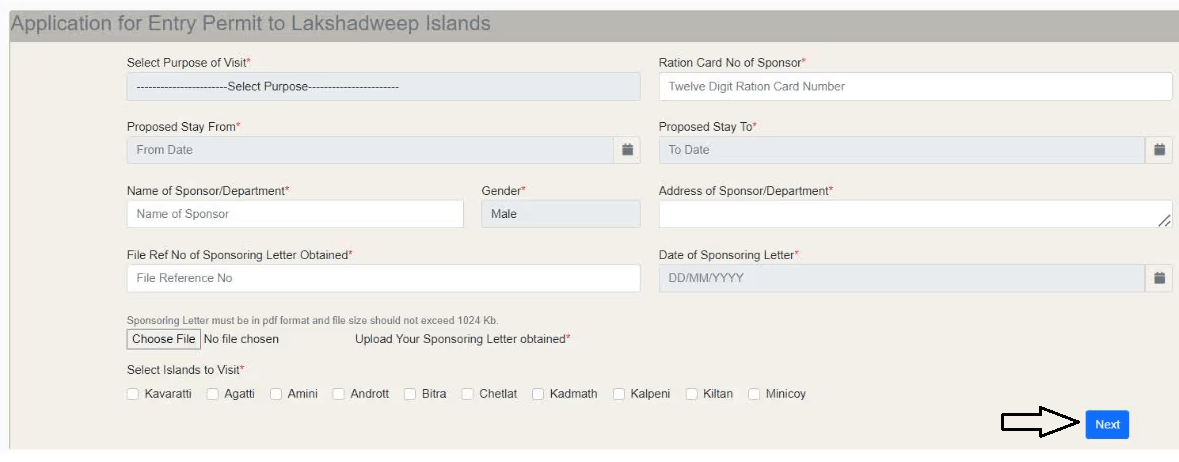Click the To Date input field
The width and height of the screenshot is (1179, 462).
[901, 150]
